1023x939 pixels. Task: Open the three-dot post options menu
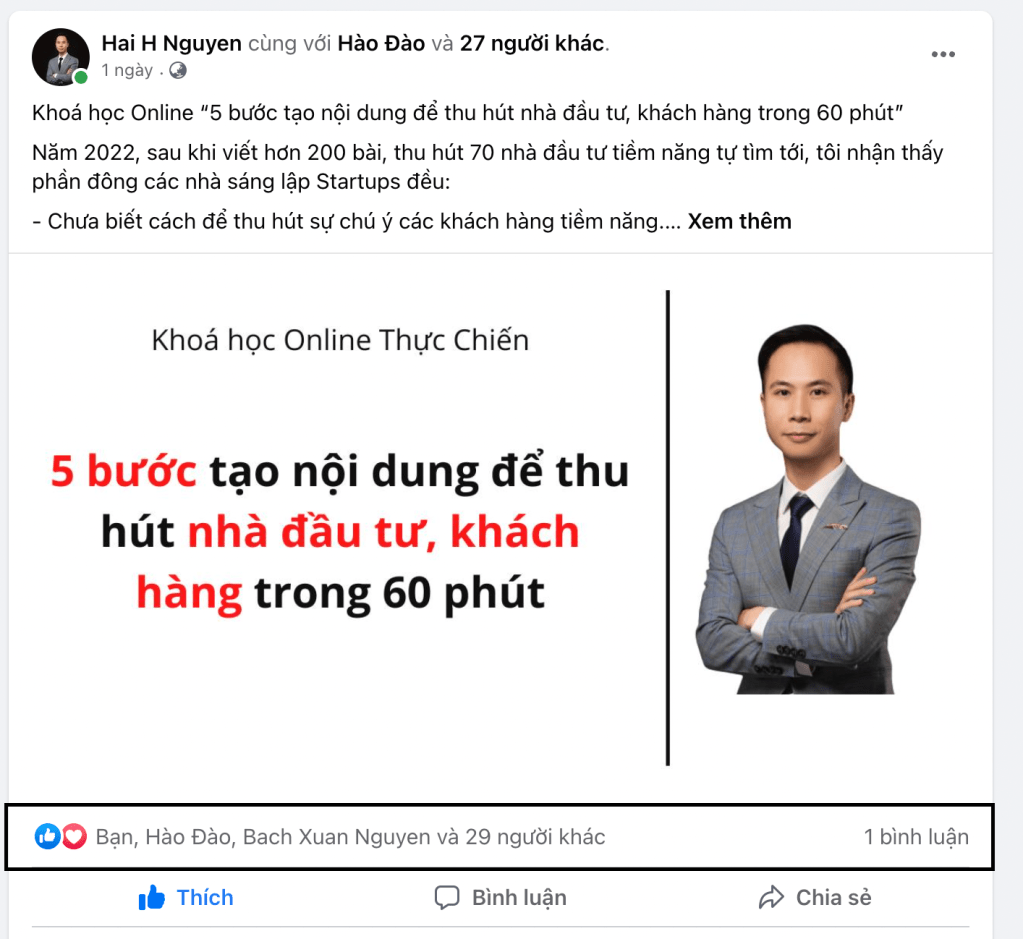click(943, 54)
